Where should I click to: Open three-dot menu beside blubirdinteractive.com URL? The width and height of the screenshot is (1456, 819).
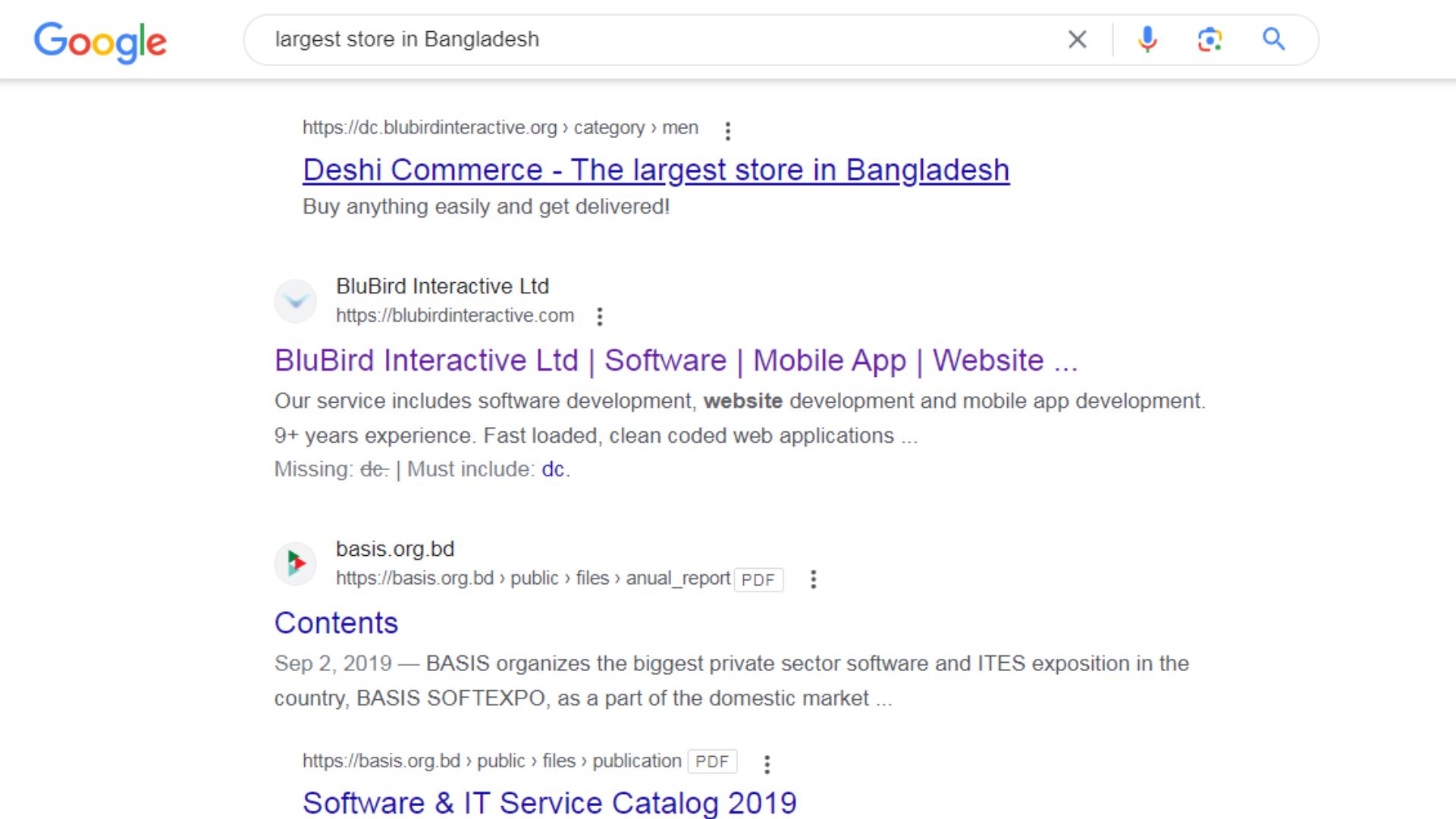599,316
